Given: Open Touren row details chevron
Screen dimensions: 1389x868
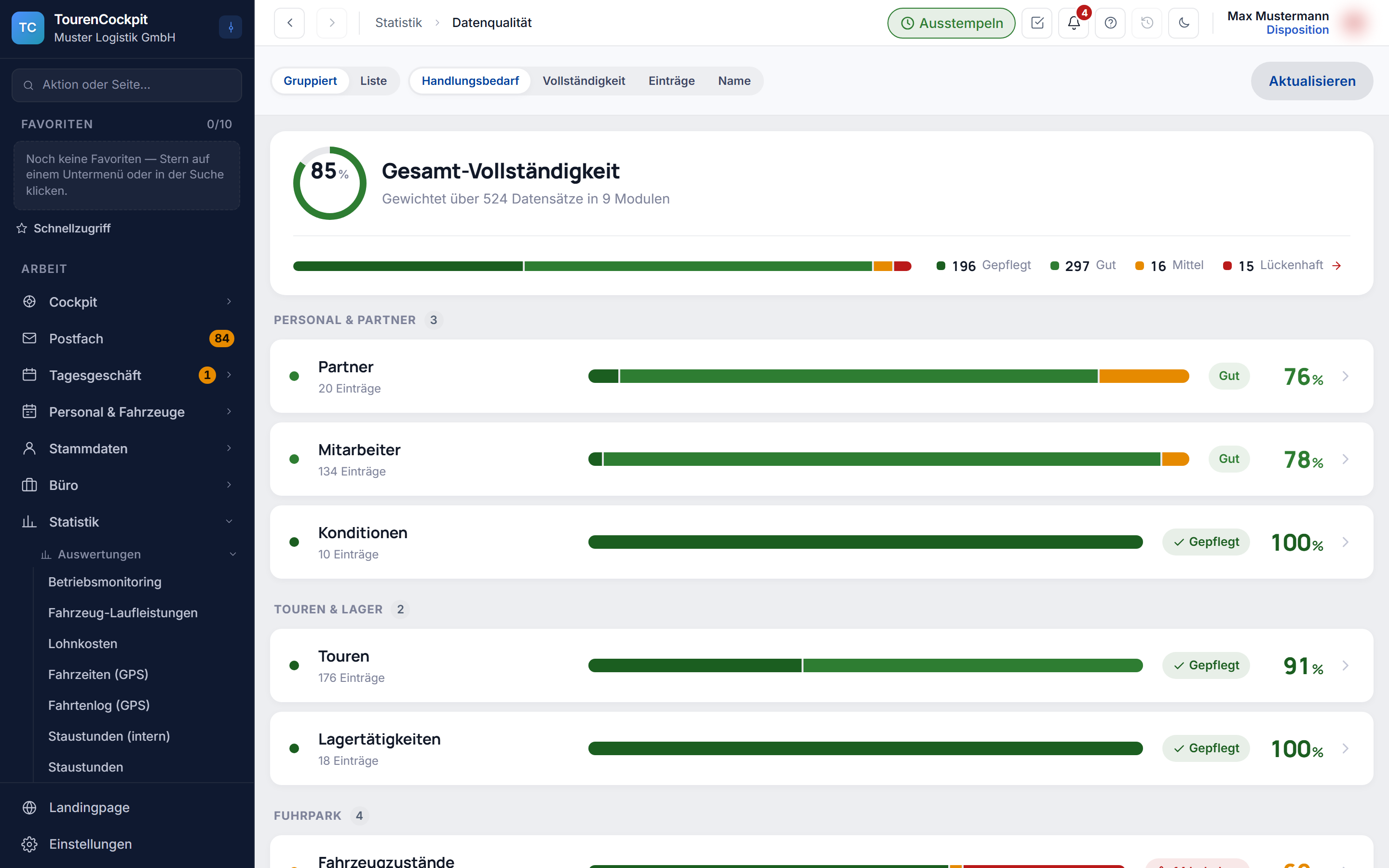Looking at the screenshot, I should pyautogui.click(x=1346, y=666).
